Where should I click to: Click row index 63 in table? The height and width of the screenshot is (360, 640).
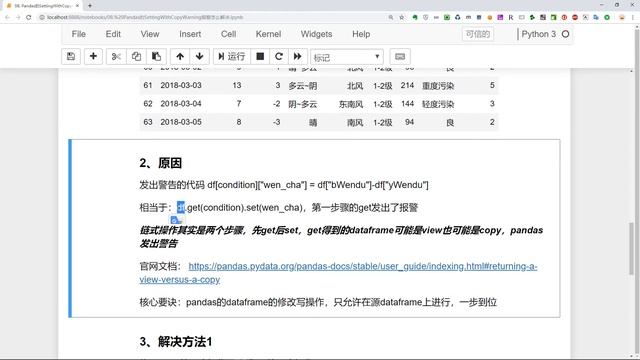coord(147,122)
